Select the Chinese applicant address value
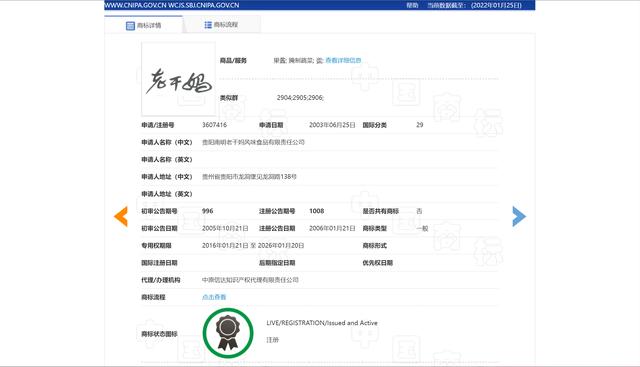 tap(249, 177)
